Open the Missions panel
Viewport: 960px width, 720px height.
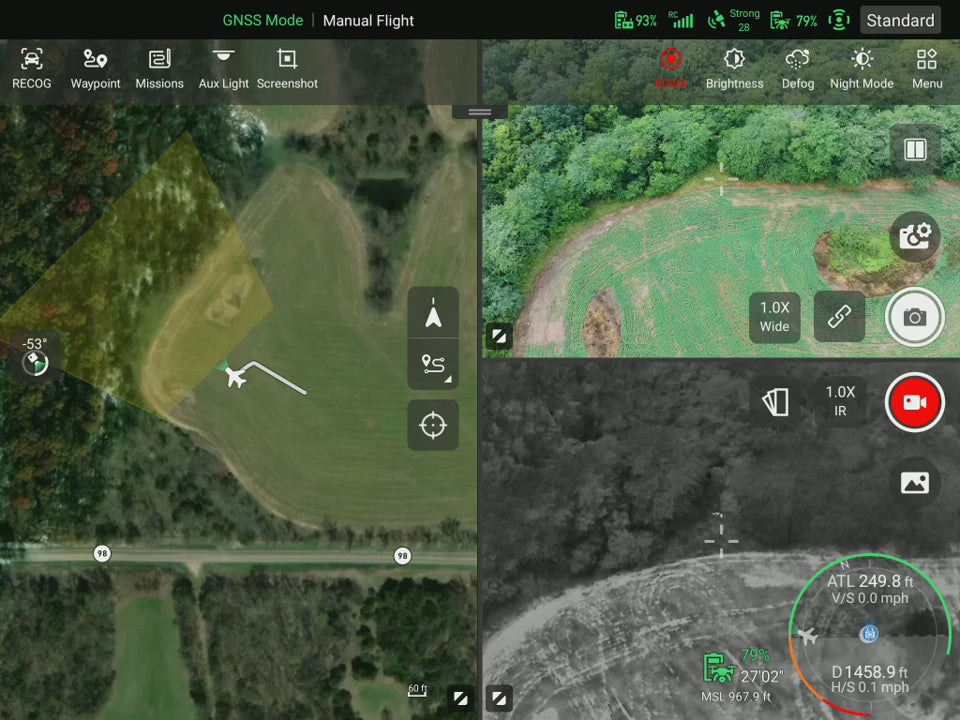coord(160,69)
